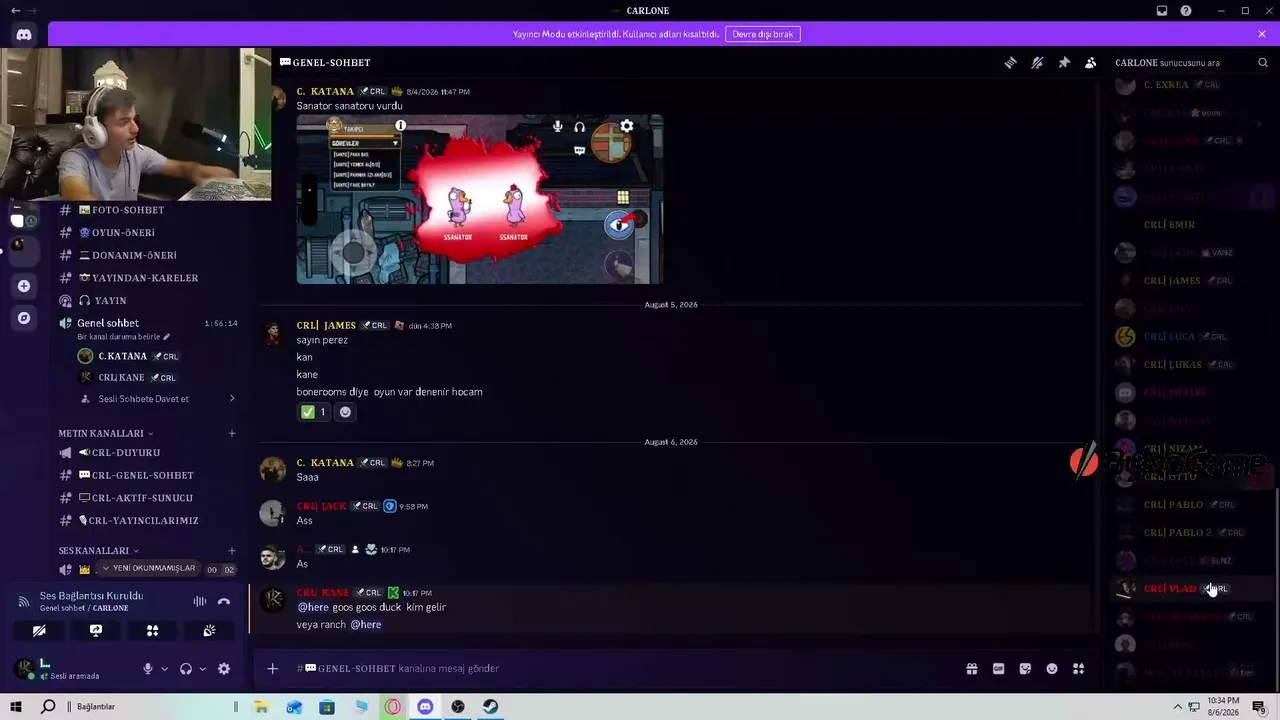
Task: Disconnect from voice with hang-up icon
Action: pos(224,602)
